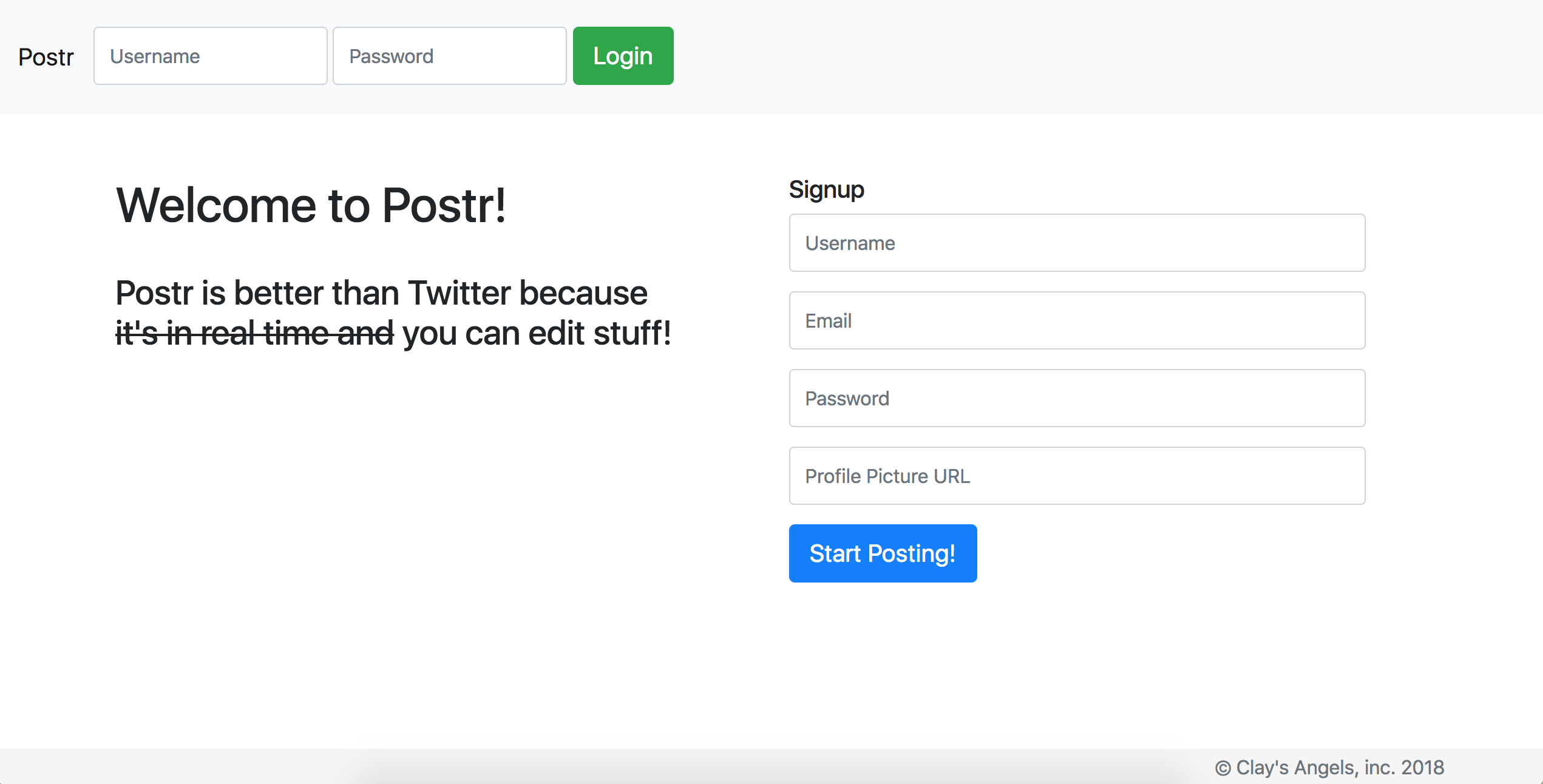Image resolution: width=1543 pixels, height=784 pixels.
Task: Click the Signup form heading
Action: click(826, 189)
